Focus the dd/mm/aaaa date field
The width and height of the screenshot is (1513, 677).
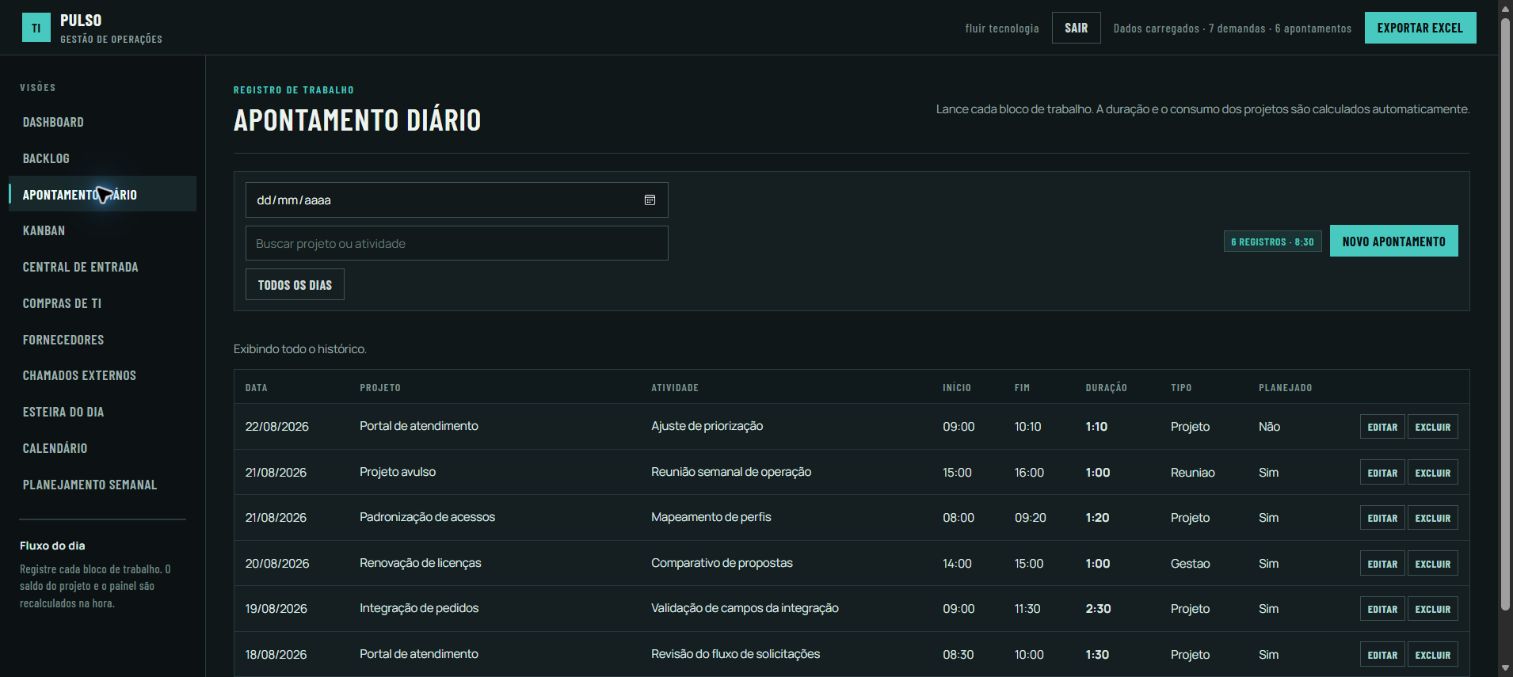(457, 200)
